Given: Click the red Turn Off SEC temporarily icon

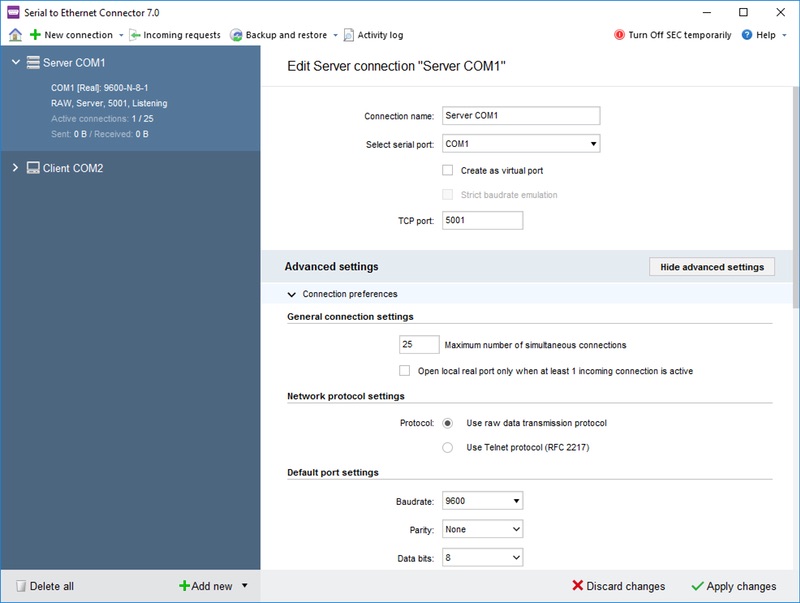Looking at the screenshot, I should pyautogui.click(x=619, y=35).
